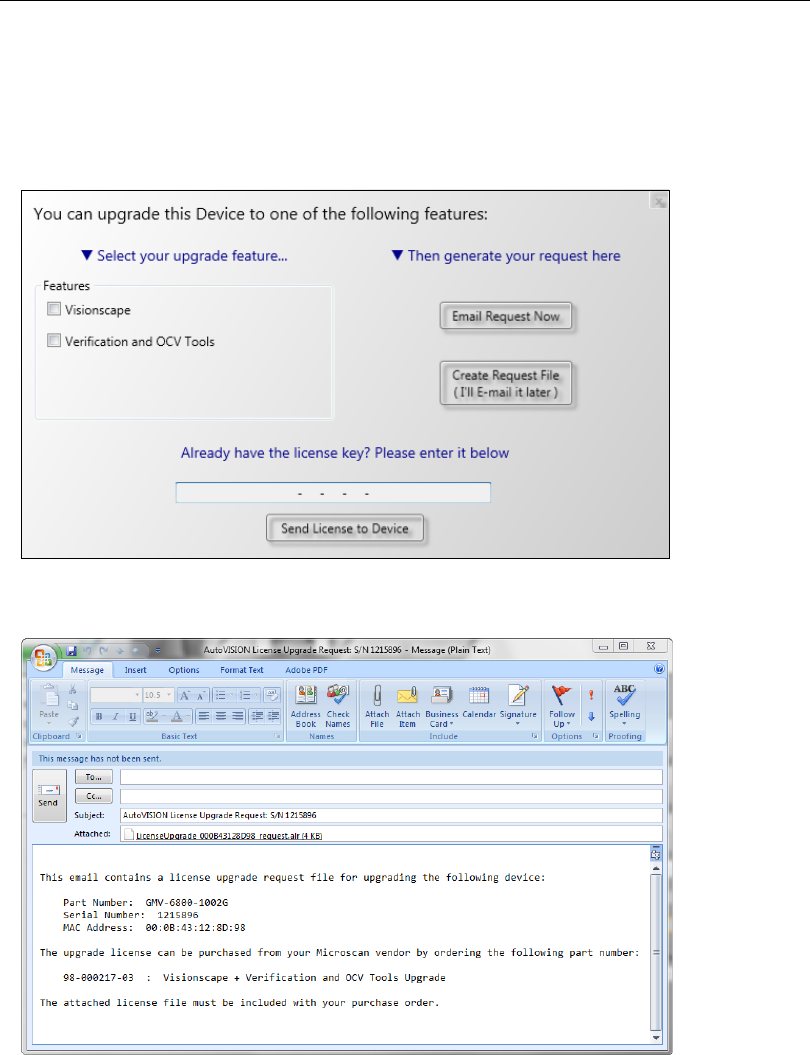Click Create Request File button
Viewport: 810px width, 1055px height.
click(506, 384)
